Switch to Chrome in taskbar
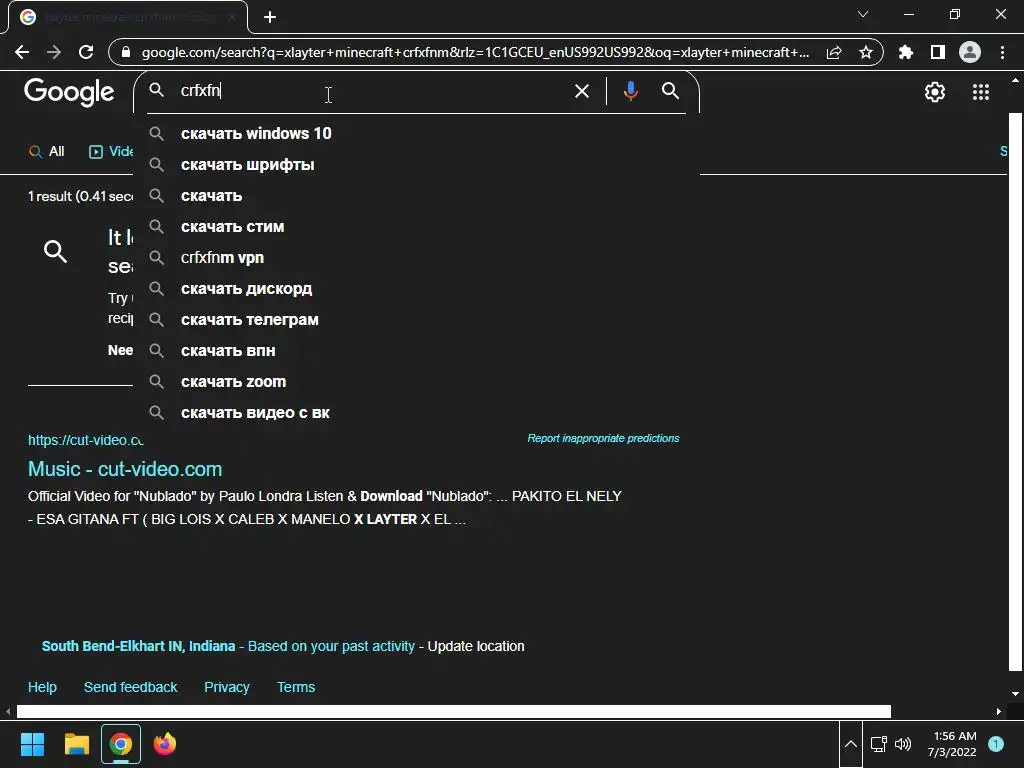This screenshot has width=1024, height=768. point(121,744)
